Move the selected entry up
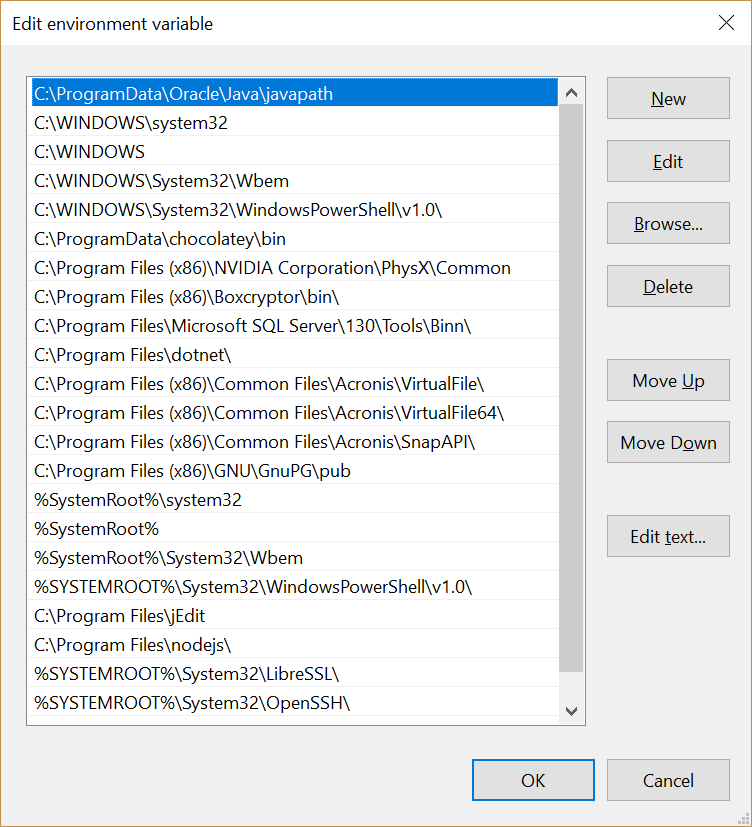752x827 pixels. pyautogui.click(x=668, y=381)
